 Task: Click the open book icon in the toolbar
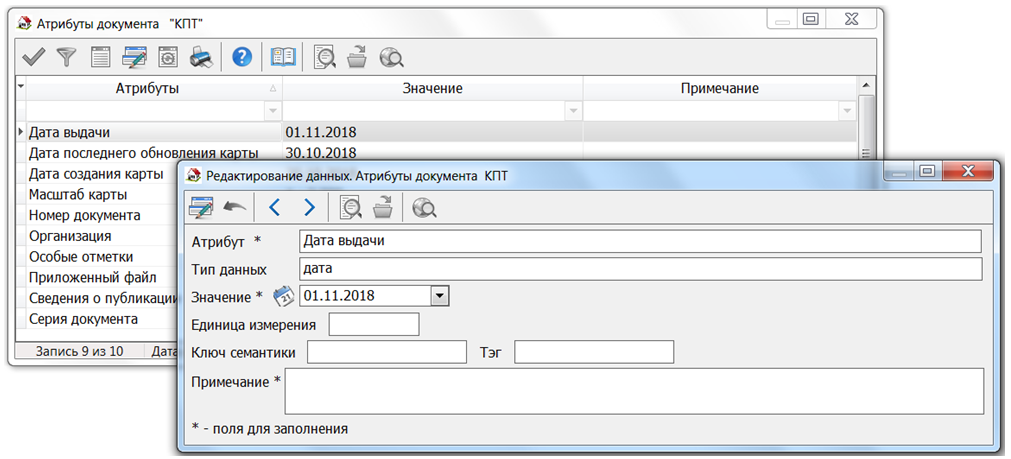click(284, 58)
